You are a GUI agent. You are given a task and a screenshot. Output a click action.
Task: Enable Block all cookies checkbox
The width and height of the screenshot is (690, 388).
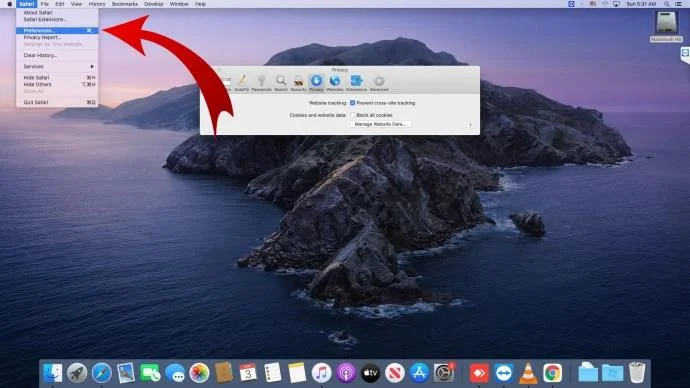352,115
